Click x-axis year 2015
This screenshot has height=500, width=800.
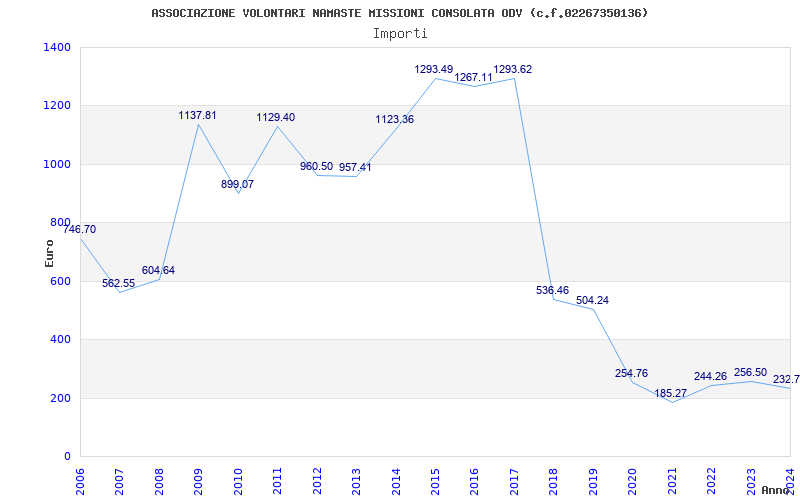435,482
